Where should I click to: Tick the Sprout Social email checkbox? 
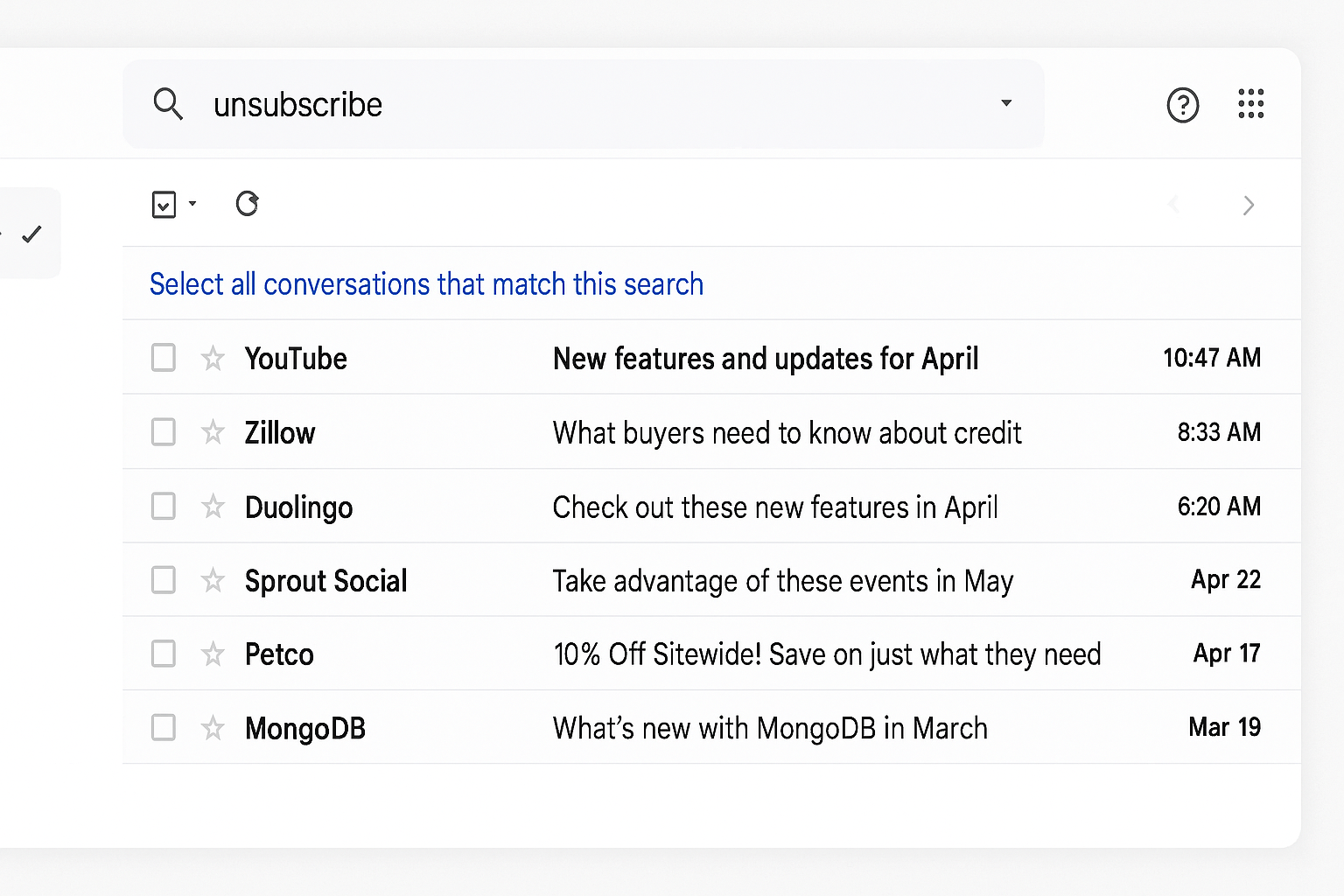click(x=164, y=580)
